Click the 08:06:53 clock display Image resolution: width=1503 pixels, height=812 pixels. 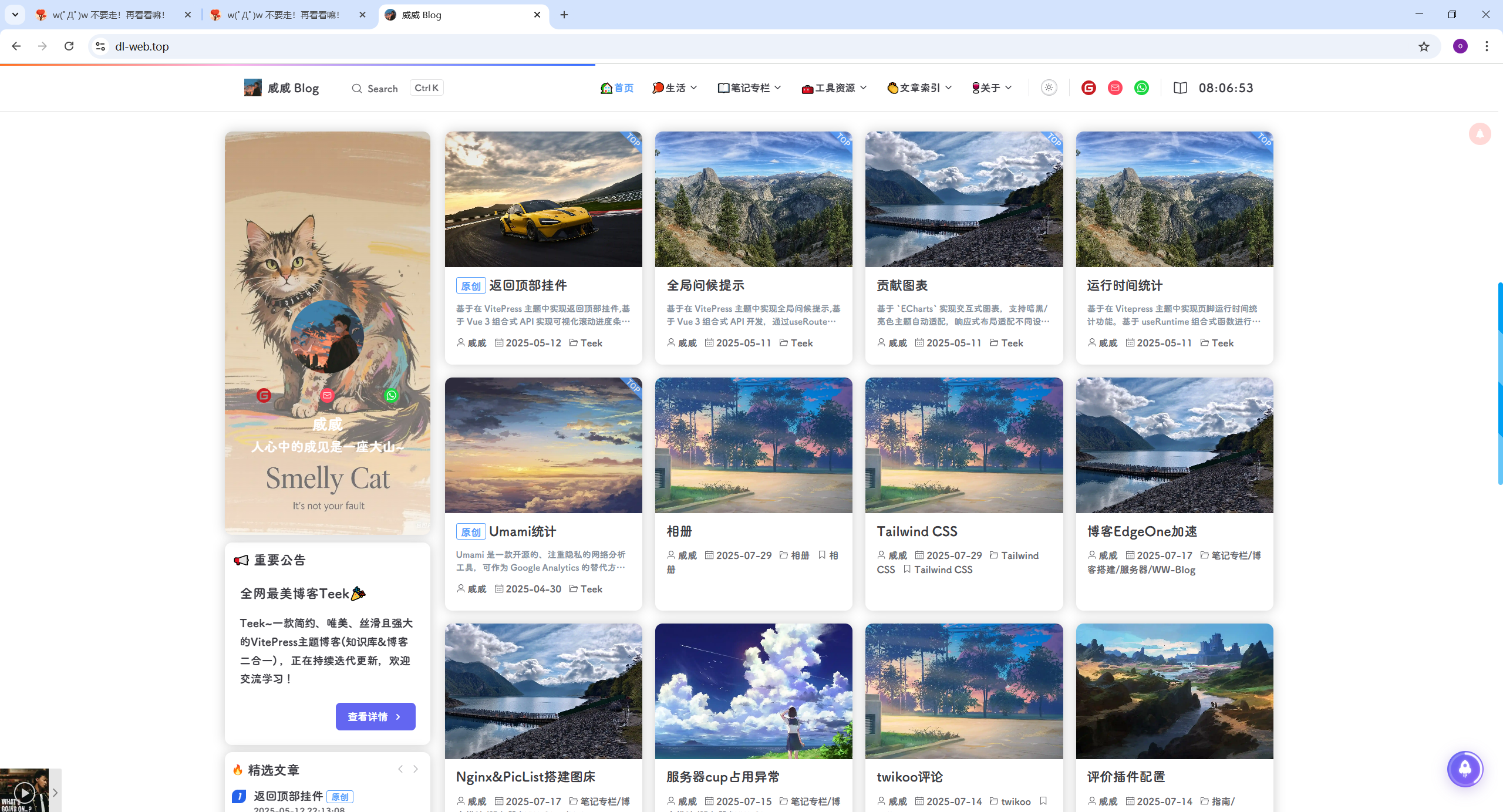pos(1226,88)
